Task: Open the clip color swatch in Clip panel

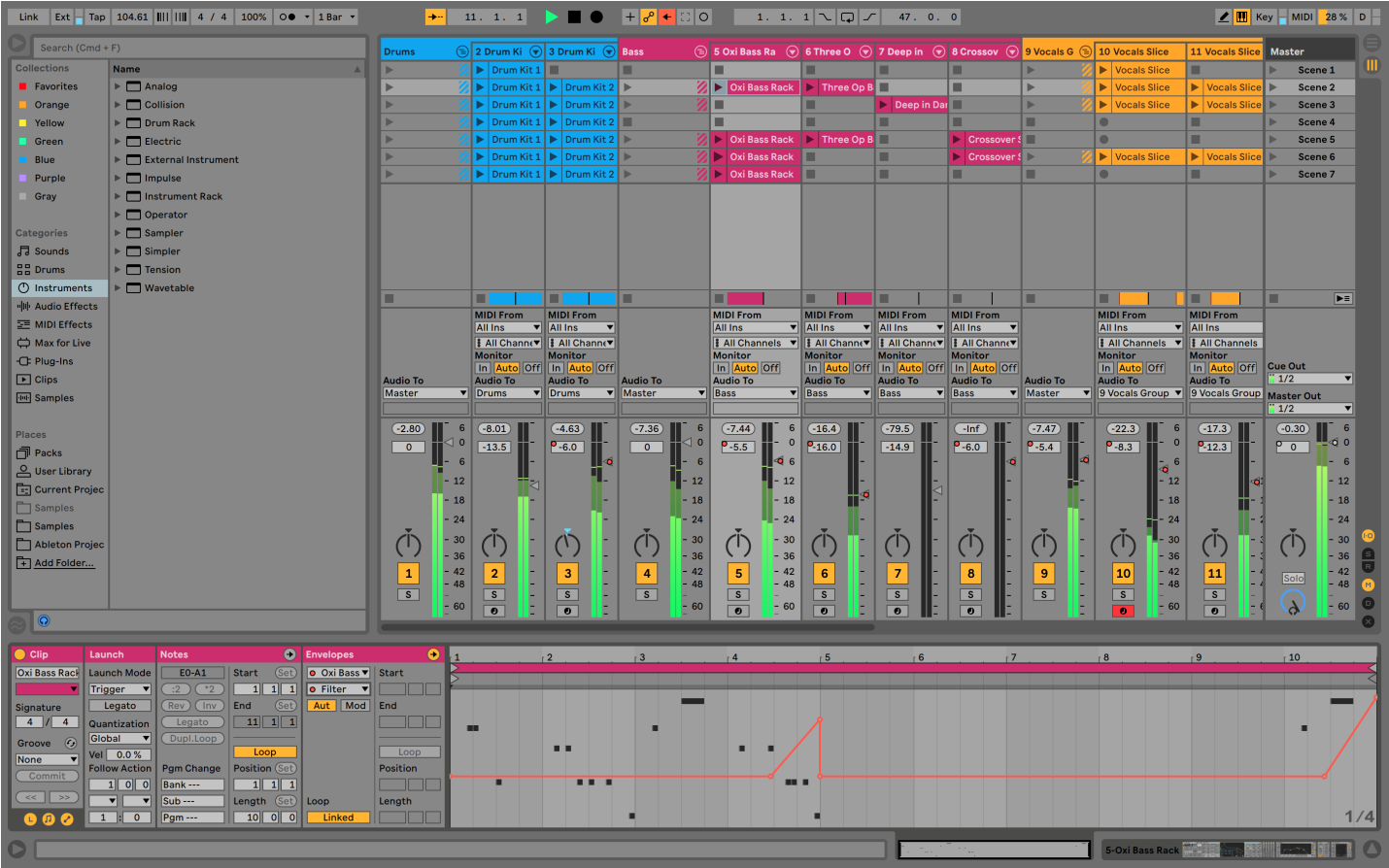Action: pos(47,688)
